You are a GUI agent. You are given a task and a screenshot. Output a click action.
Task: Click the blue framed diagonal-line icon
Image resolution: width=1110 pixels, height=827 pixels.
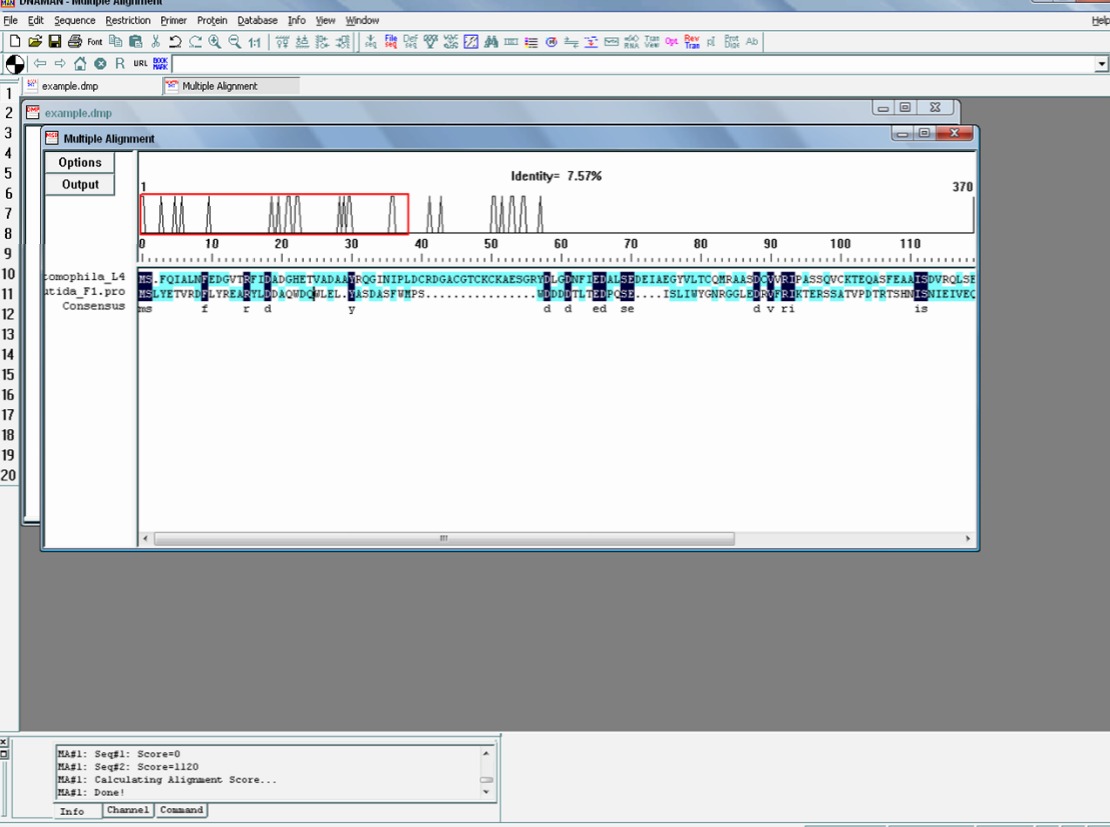[x=471, y=42]
